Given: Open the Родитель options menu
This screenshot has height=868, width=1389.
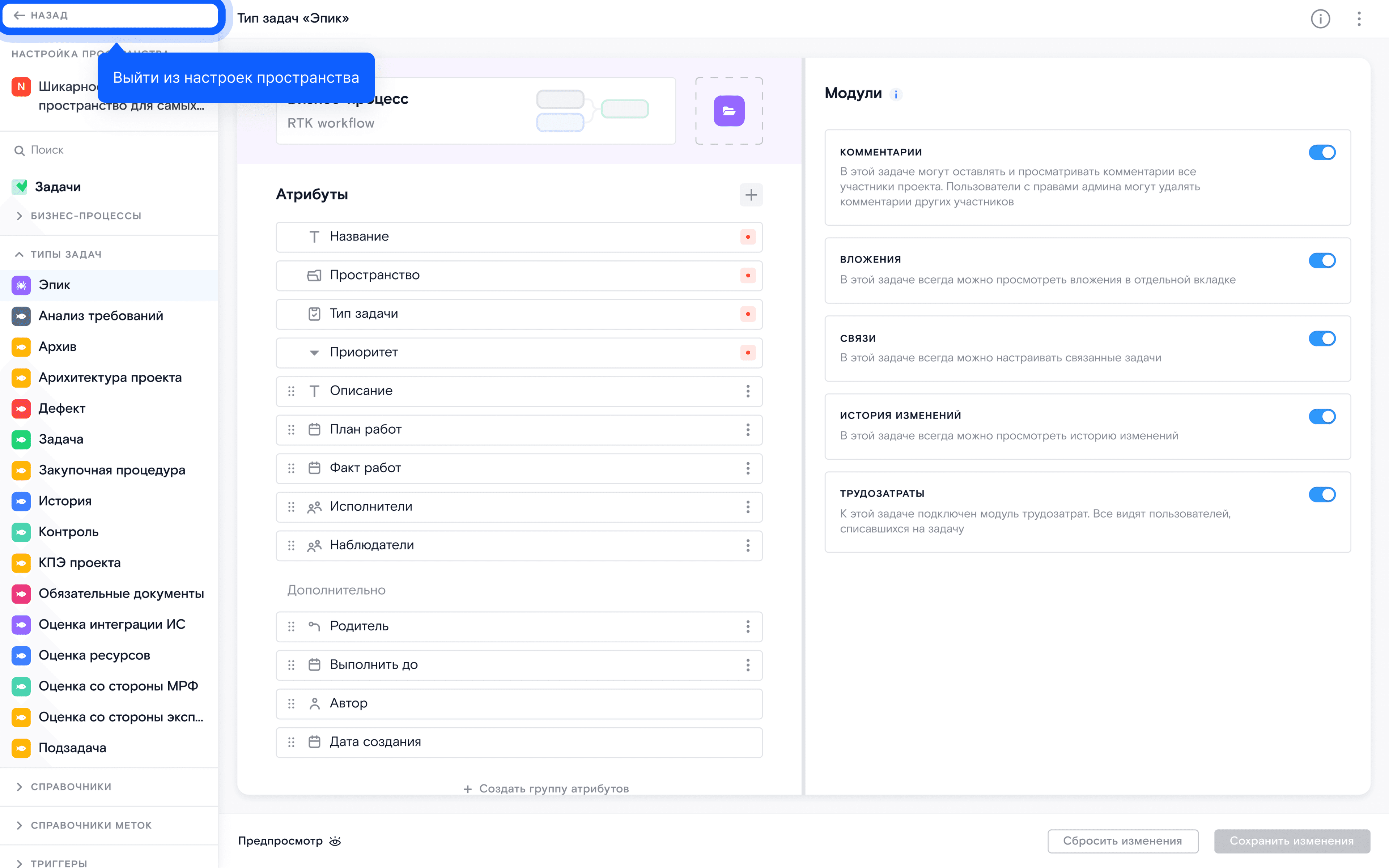Looking at the screenshot, I should (x=747, y=626).
